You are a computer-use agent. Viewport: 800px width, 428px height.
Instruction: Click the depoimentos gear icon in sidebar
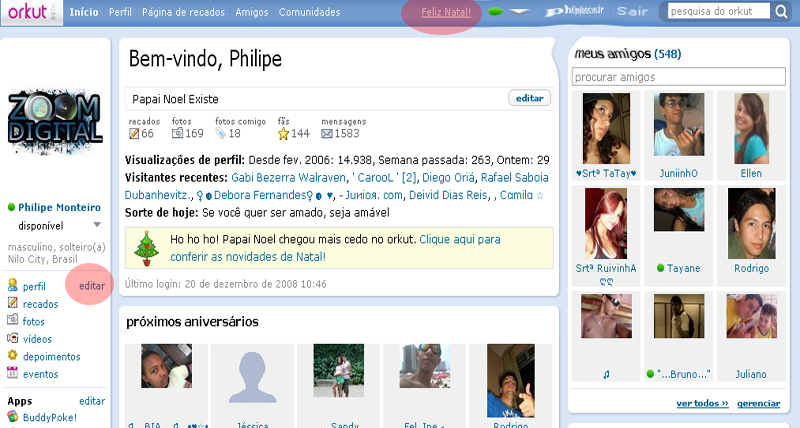(x=13, y=356)
